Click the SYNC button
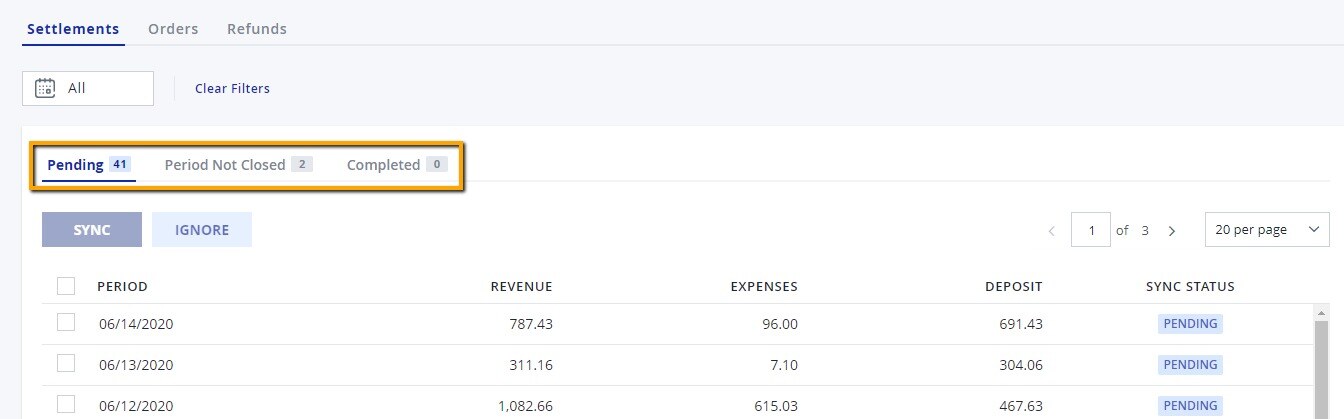The height and width of the screenshot is (419, 1344). click(x=92, y=230)
